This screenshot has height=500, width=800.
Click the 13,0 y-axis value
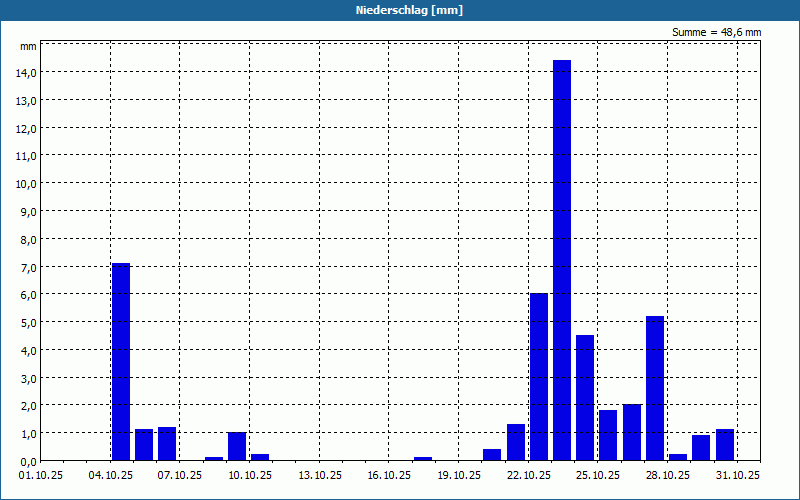[x=26, y=101]
